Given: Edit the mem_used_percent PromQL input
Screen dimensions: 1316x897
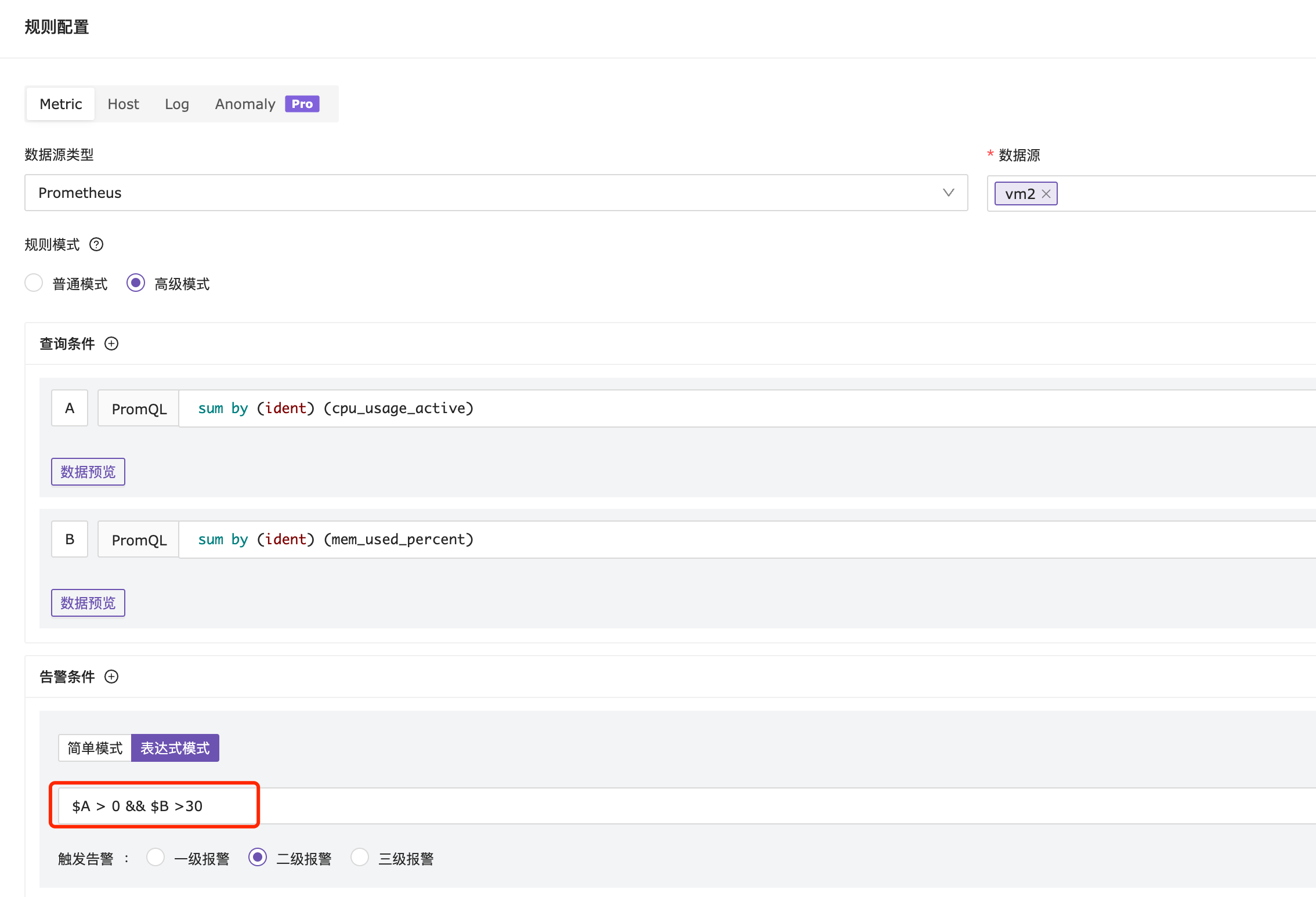Looking at the screenshot, I should (x=747, y=540).
